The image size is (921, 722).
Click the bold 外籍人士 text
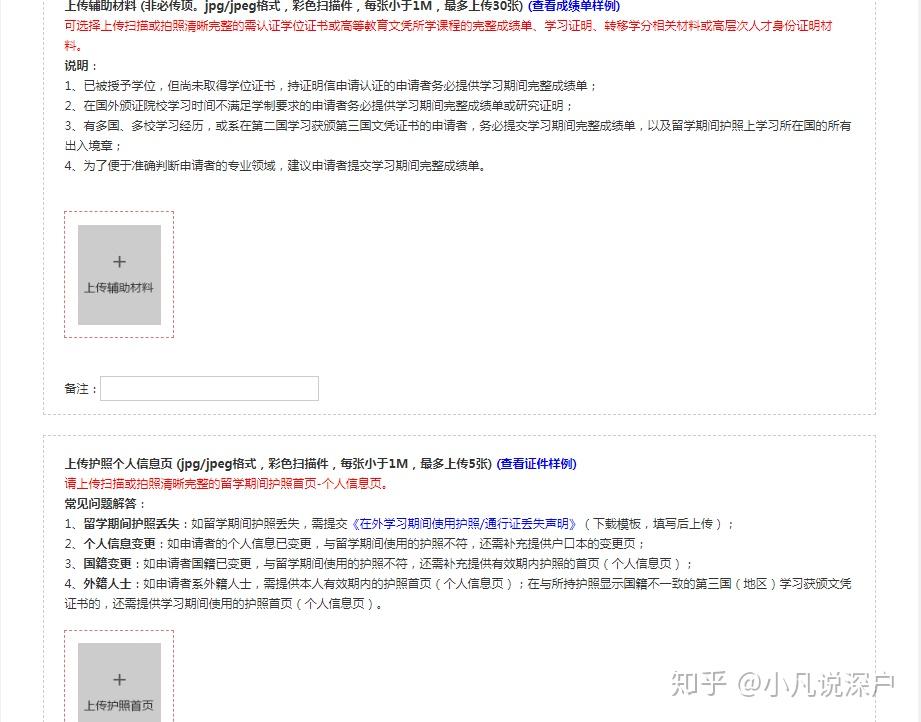pyautogui.click(x=107, y=583)
